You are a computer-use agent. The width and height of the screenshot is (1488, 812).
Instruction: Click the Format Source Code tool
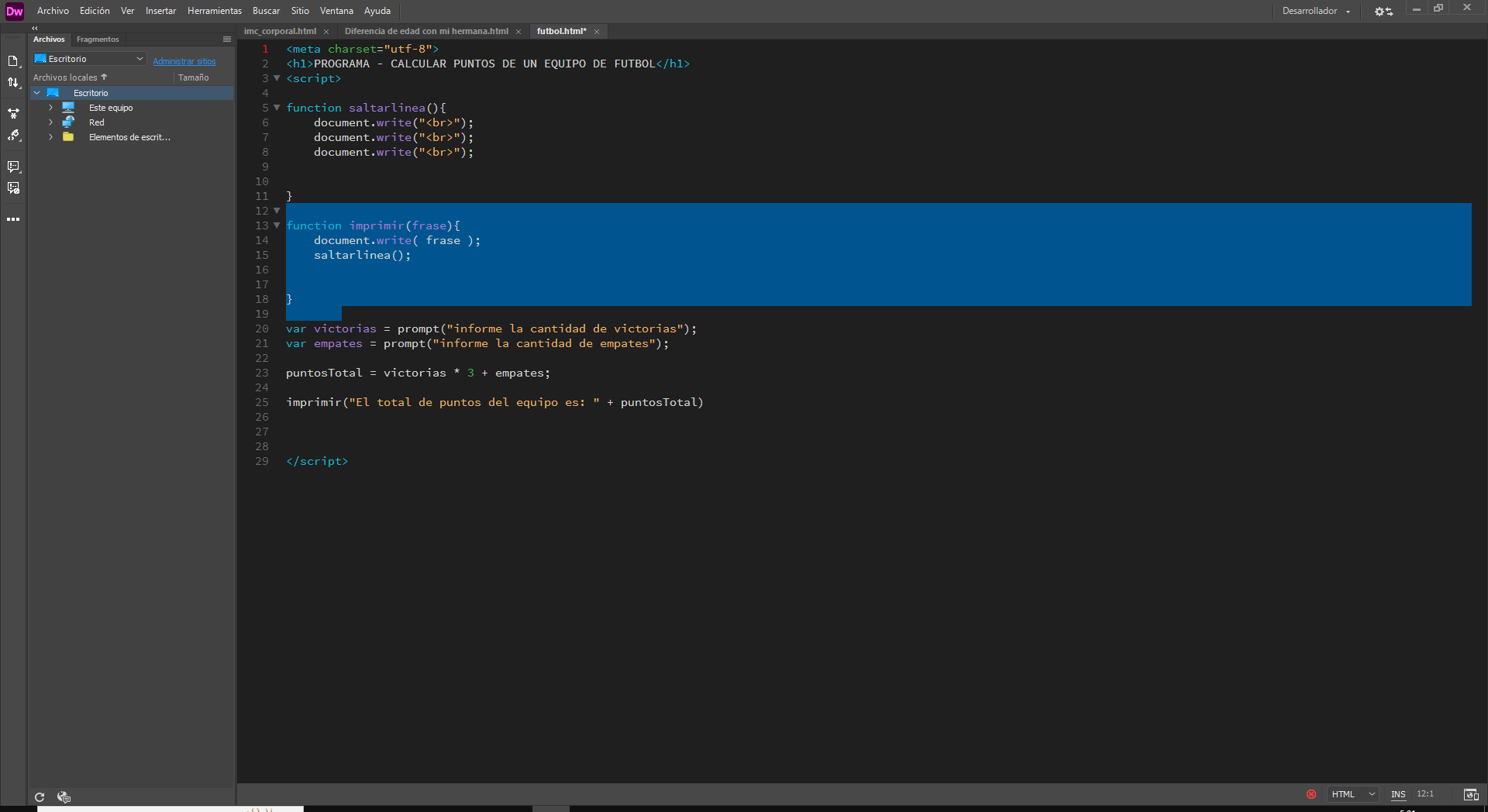pyautogui.click(x=13, y=136)
